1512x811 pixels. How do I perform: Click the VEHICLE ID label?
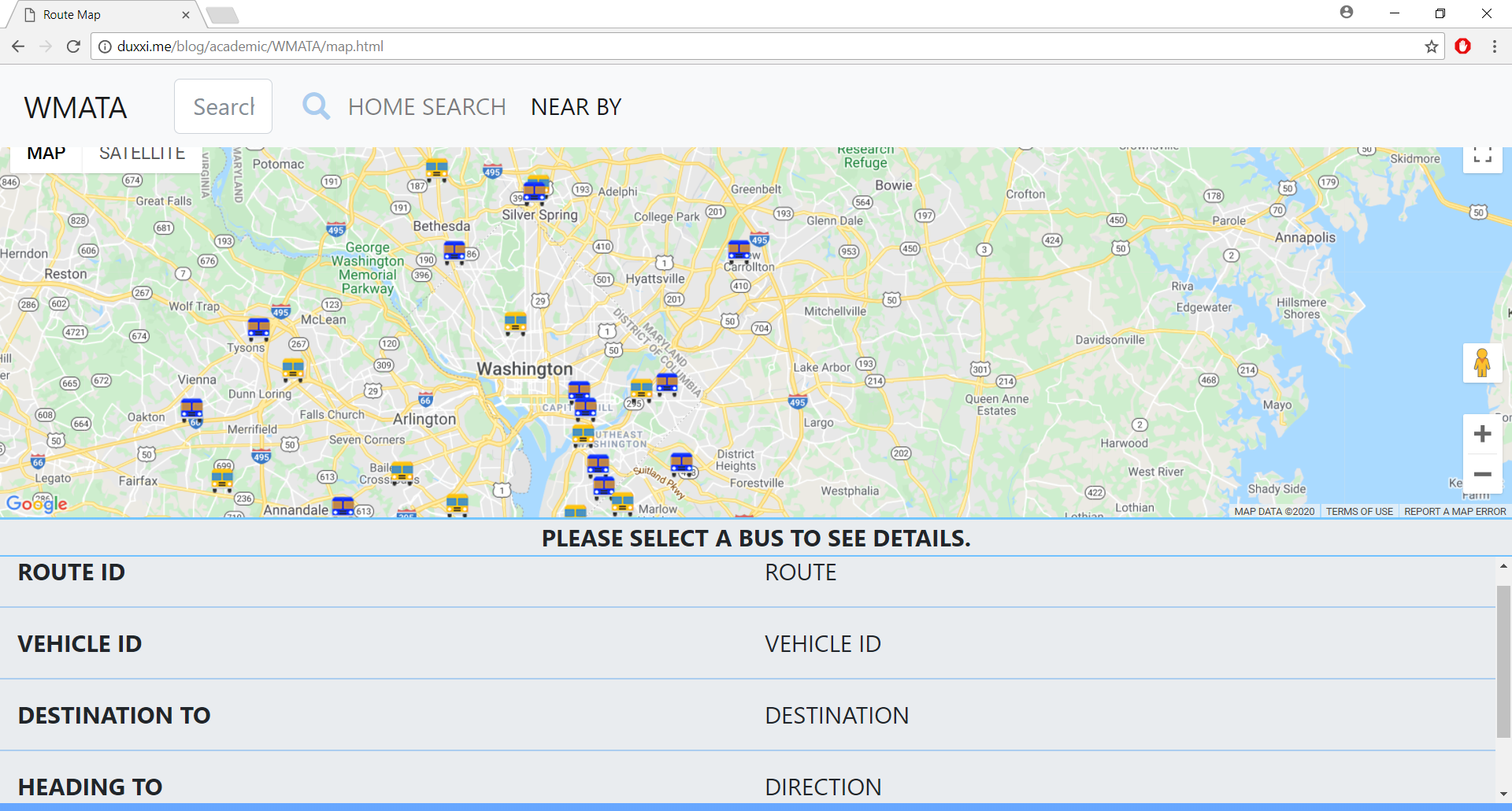click(x=80, y=644)
